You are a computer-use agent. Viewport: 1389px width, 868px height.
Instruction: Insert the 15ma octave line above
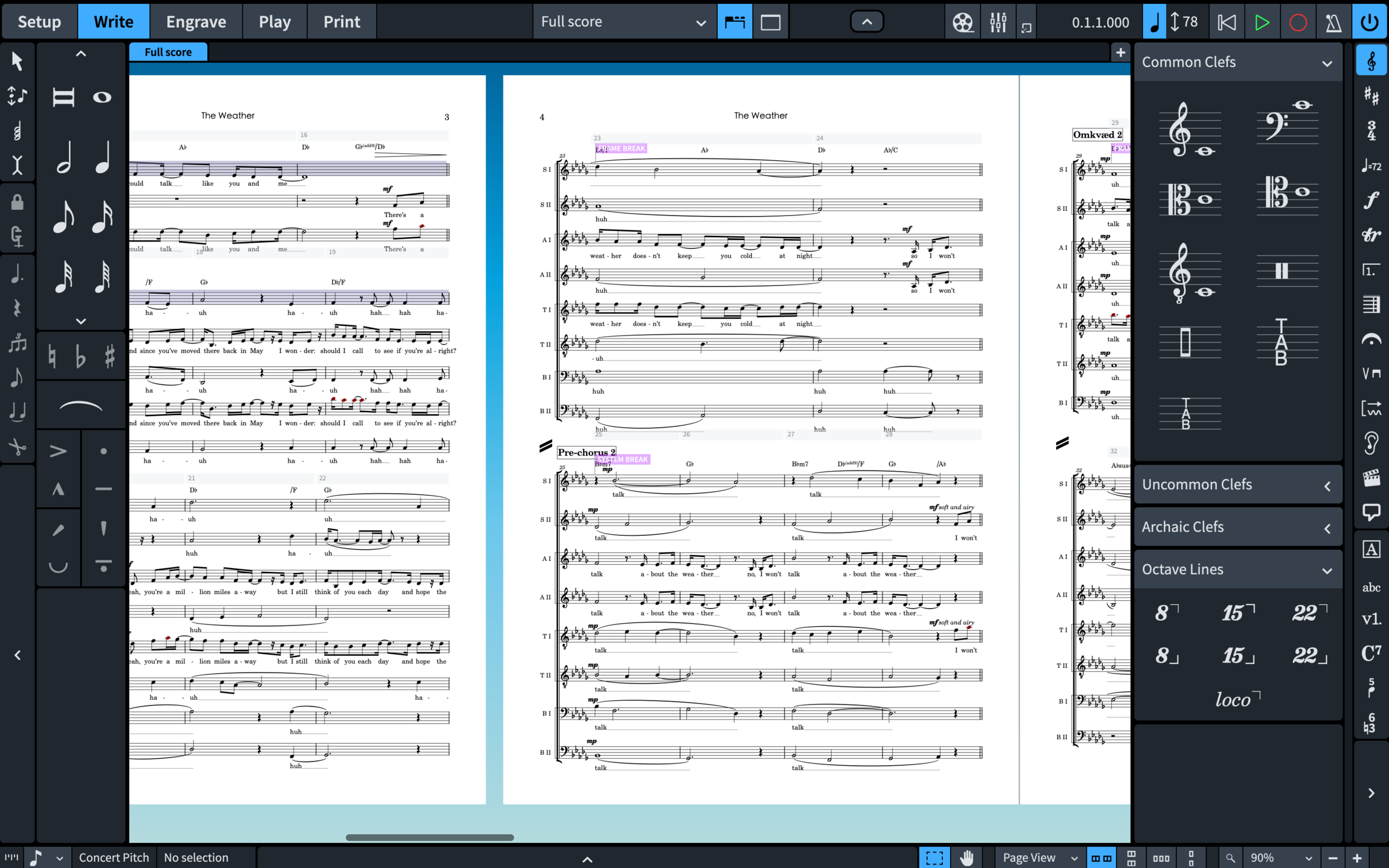coord(1238,613)
